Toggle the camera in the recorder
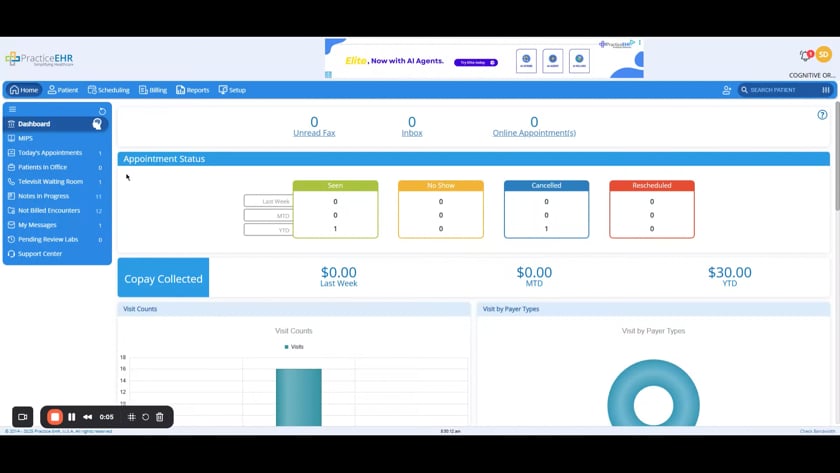Screen dimensions: 840x473 22,417
